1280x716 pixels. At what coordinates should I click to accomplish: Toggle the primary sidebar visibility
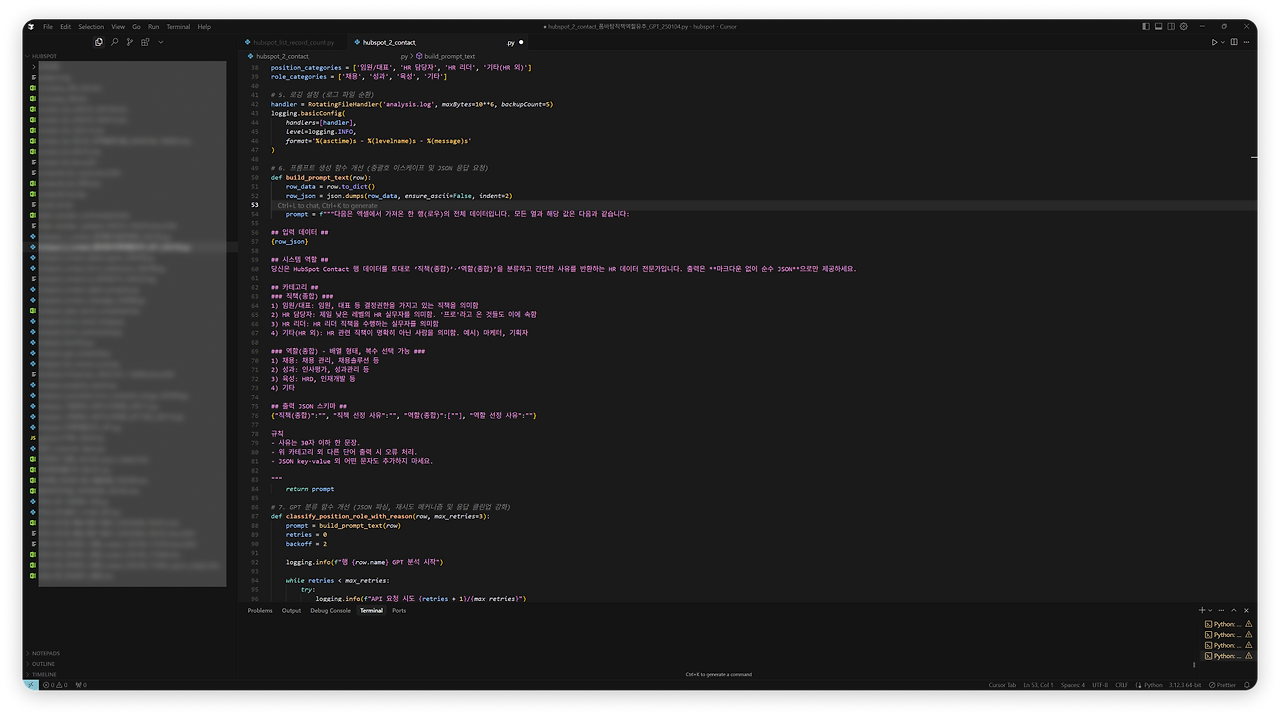[1148, 26]
